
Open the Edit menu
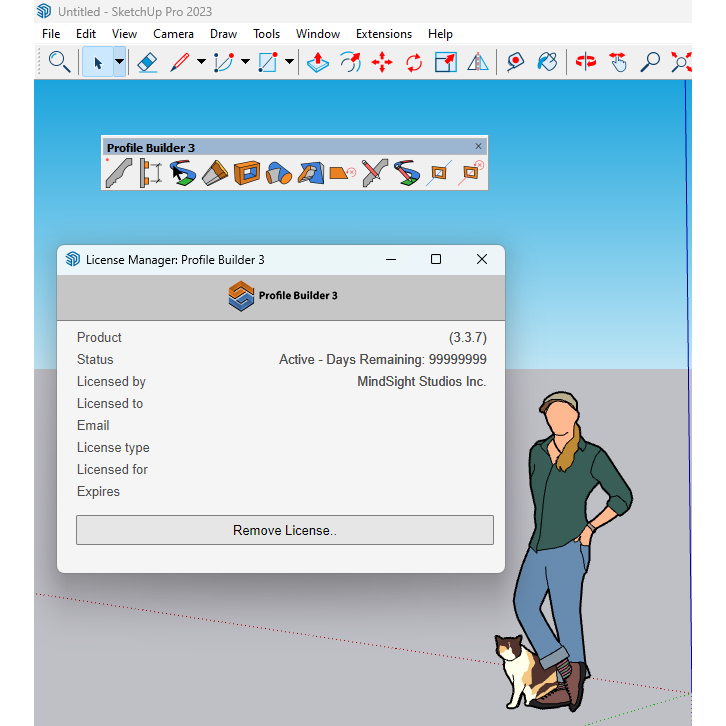pos(86,34)
